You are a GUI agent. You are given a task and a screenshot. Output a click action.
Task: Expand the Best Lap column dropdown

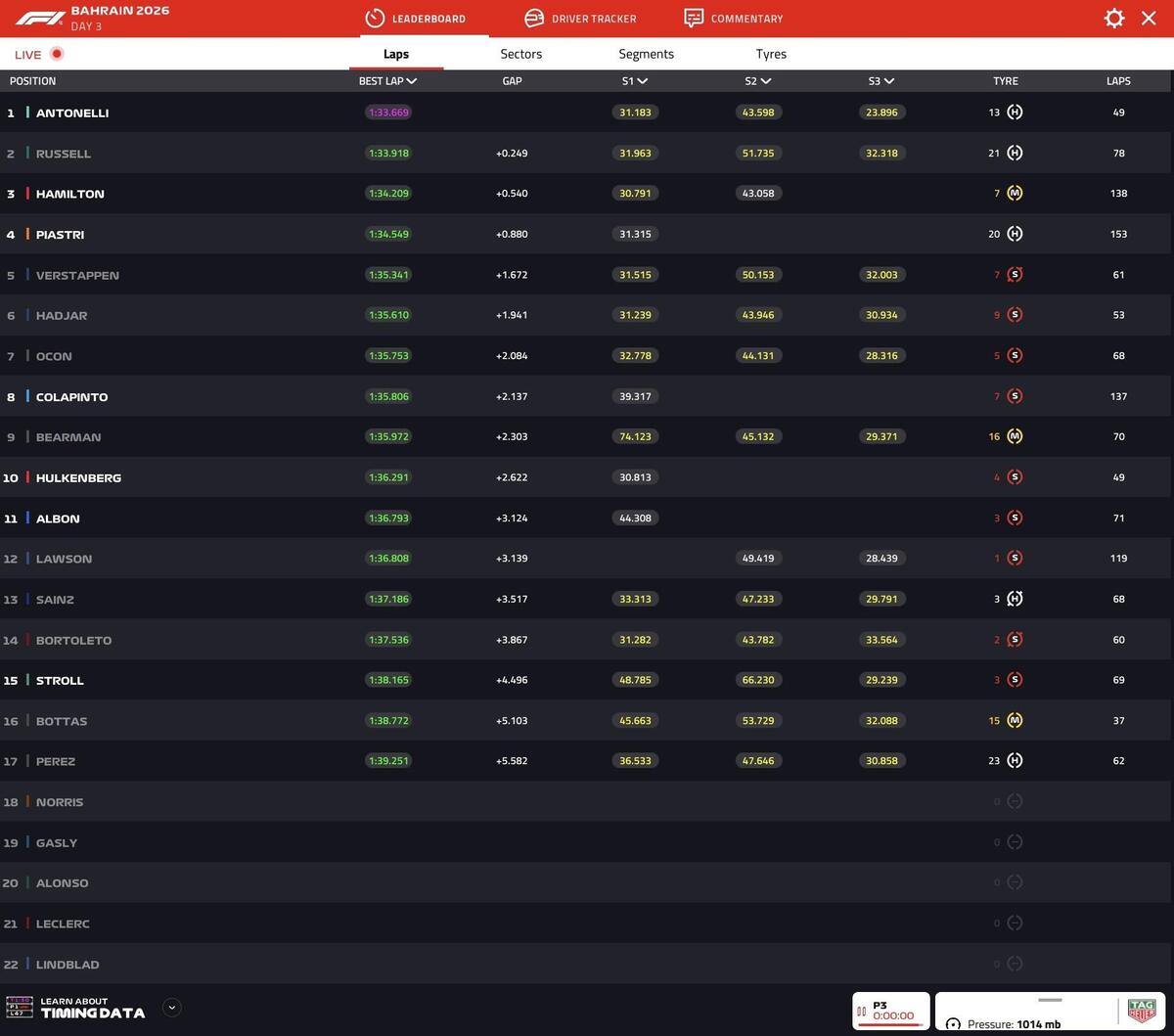point(412,81)
